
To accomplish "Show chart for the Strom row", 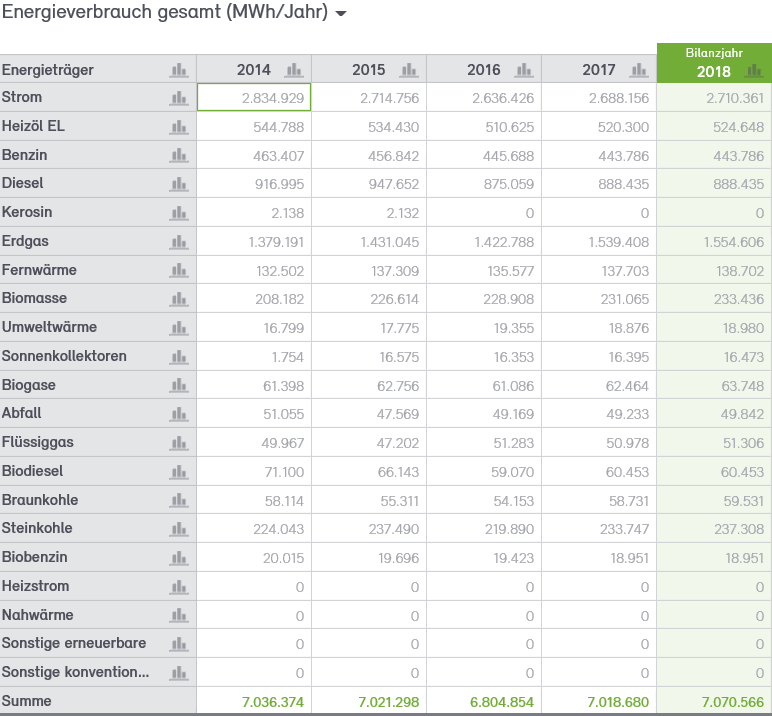I will point(179,98).
